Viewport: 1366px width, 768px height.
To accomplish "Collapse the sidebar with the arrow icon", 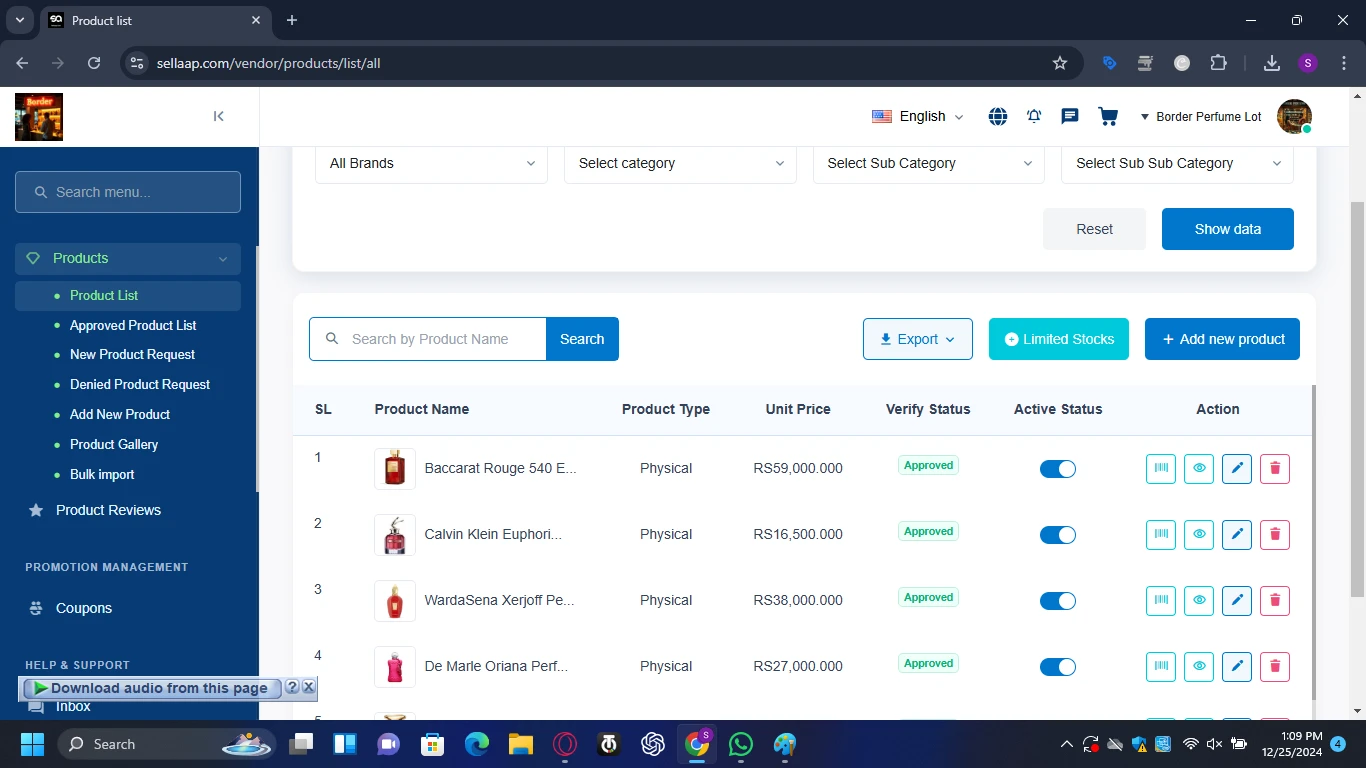I will pyautogui.click(x=219, y=116).
